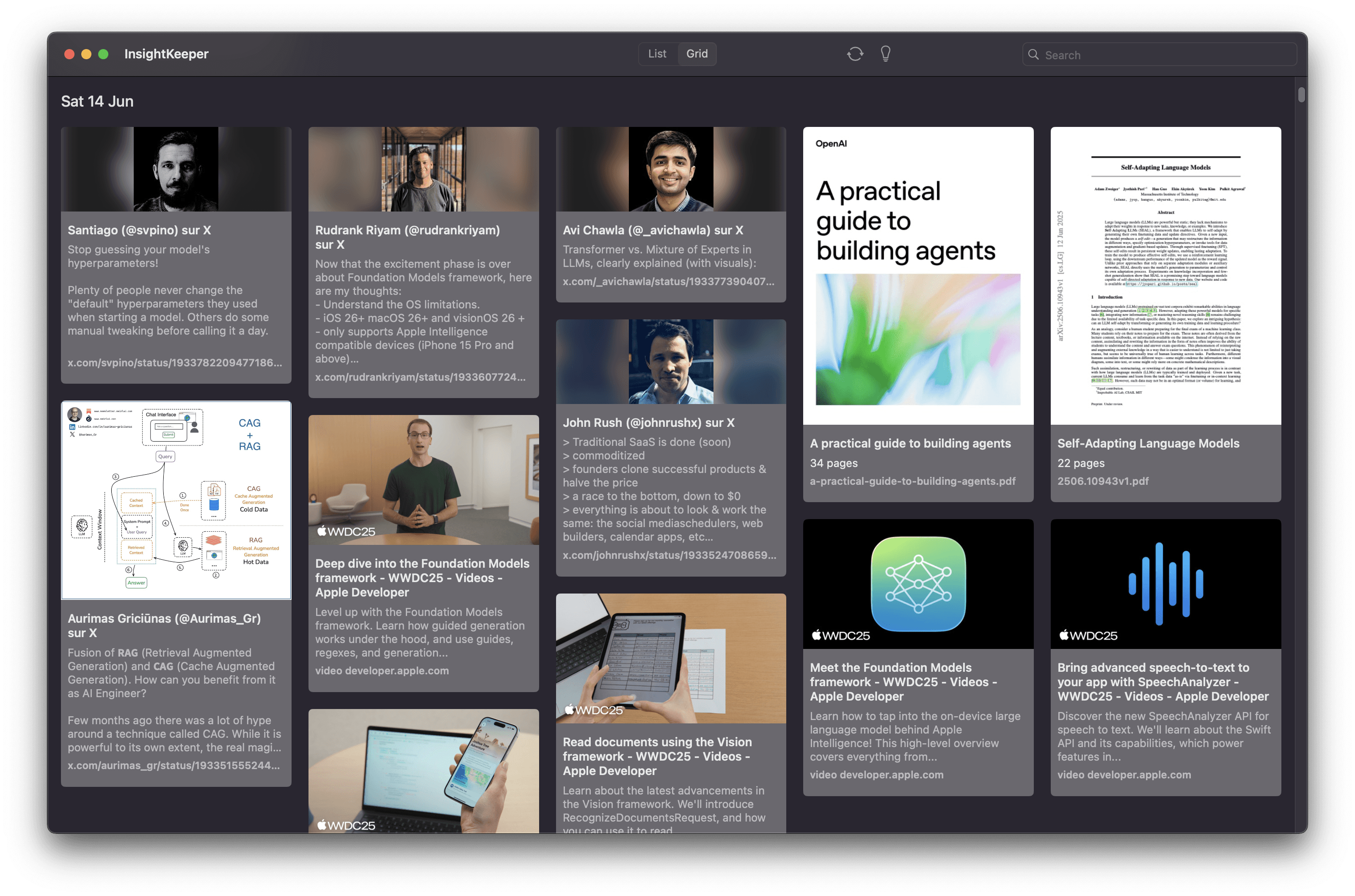
Task: Open Self-Adapting Language Models paper preview
Action: [x=1165, y=275]
